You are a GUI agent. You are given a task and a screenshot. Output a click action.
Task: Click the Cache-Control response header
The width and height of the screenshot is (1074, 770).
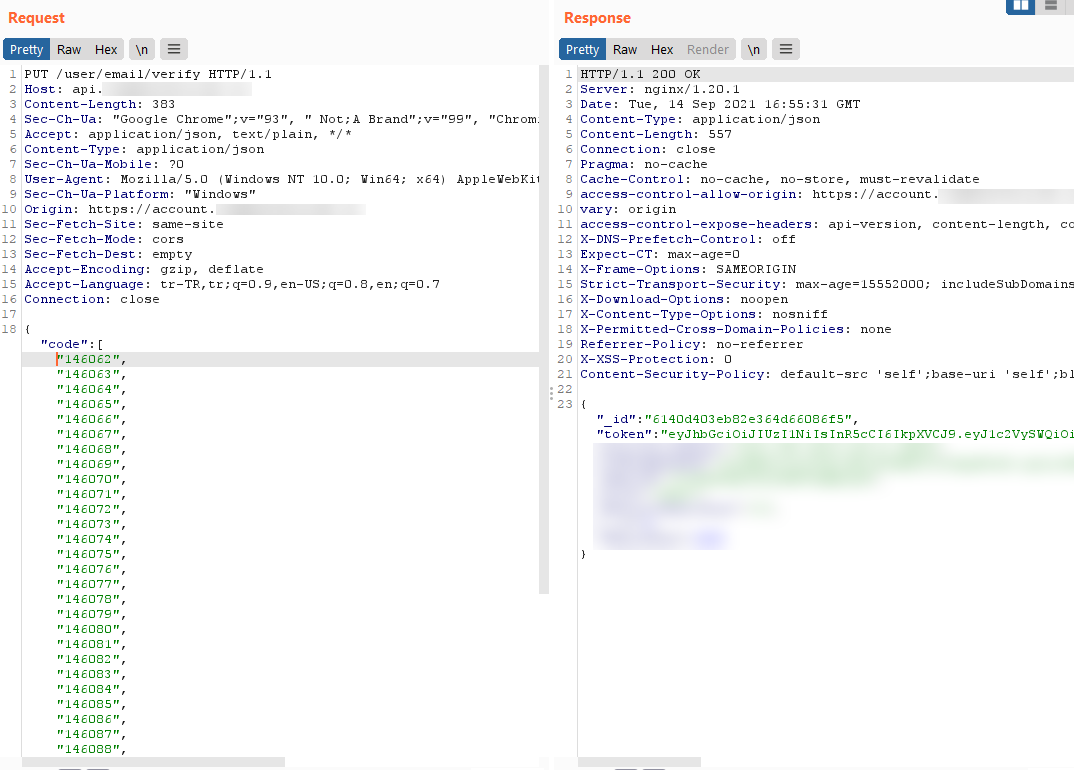[780, 179]
